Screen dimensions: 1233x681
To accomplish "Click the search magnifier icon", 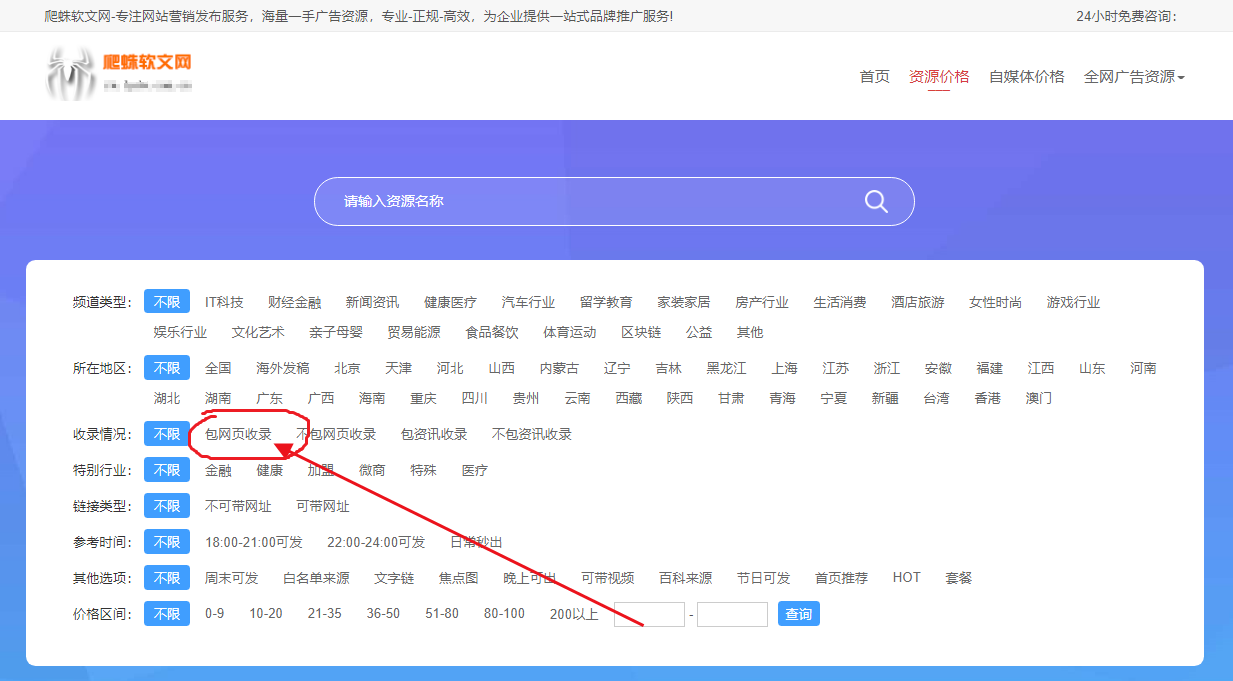I will pyautogui.click(x=876, y=201).
